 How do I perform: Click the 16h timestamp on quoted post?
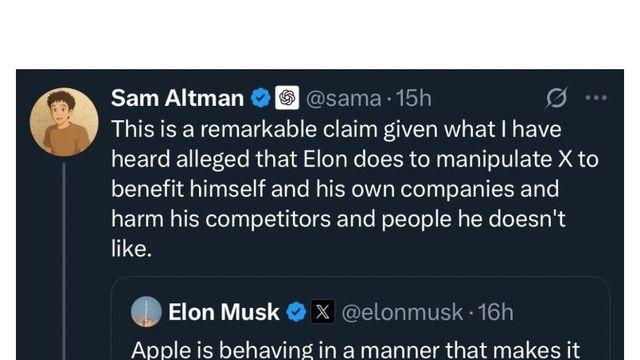(x=496, y=312)
